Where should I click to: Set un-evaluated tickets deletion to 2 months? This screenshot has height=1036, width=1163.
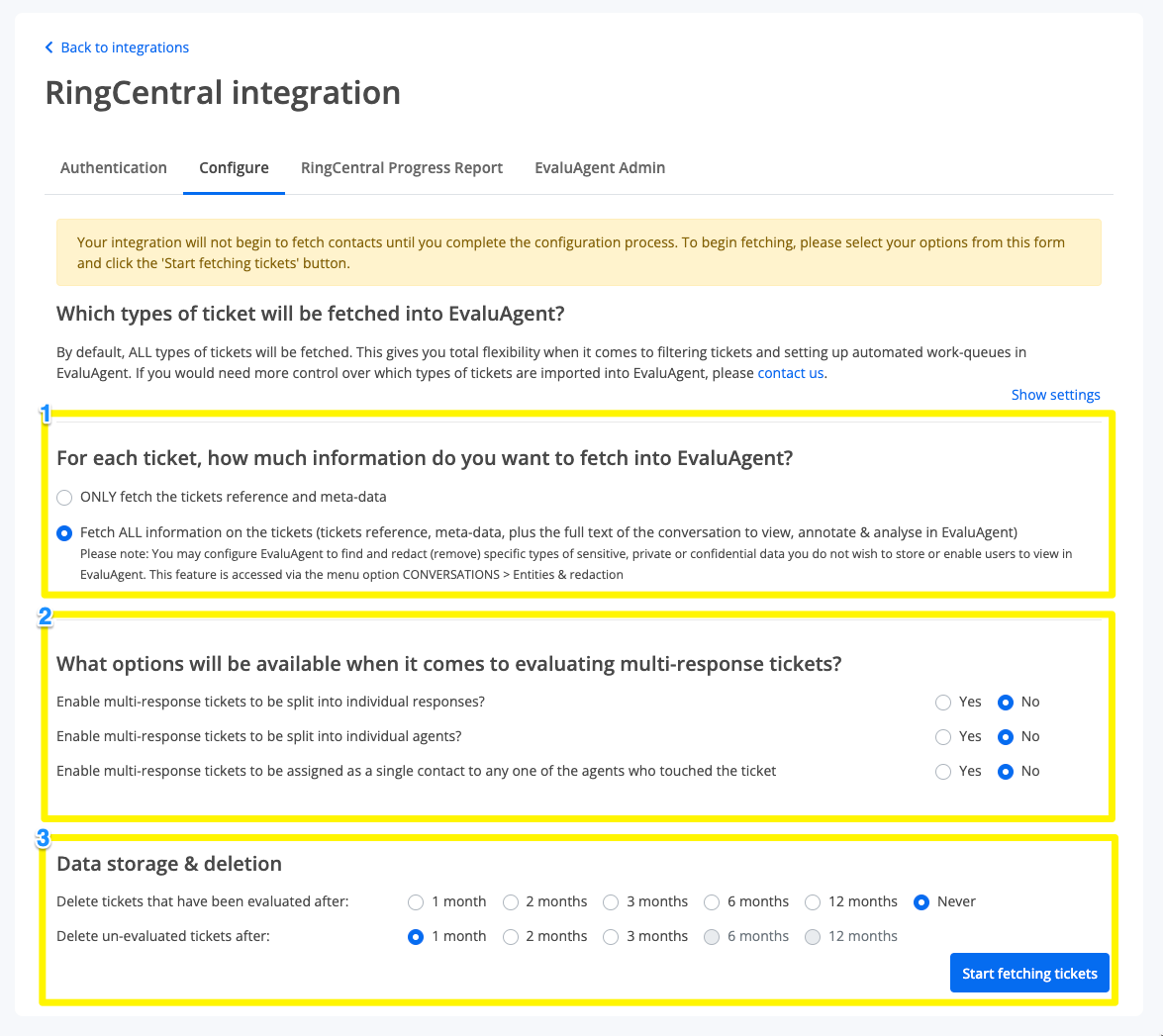pyautogui.click(x=511, y=937)
